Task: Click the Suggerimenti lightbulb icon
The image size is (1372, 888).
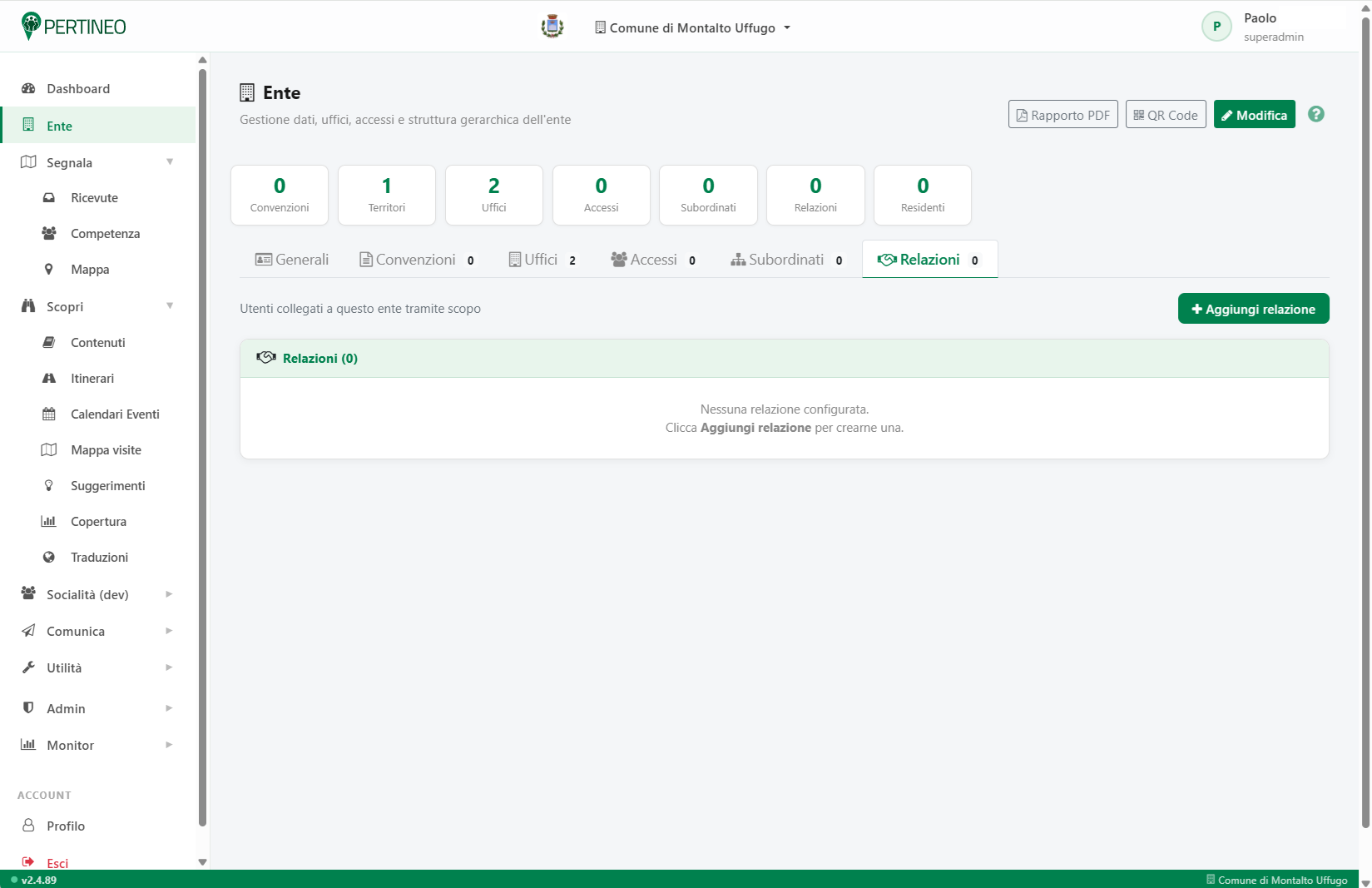Action: click(49, 485)
